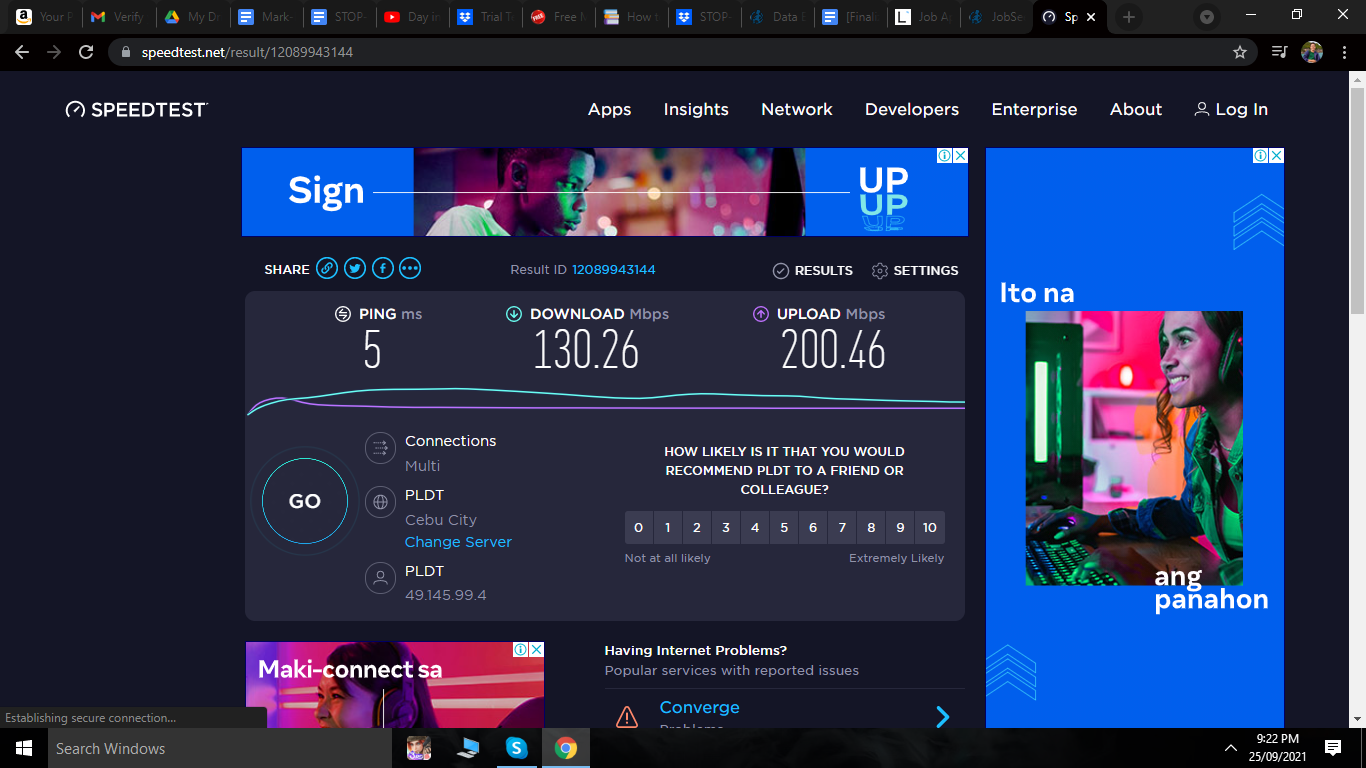Open the media control icon in Chrome toolbar
This screenshot has width=1366, height=768.
point(1279,52)
